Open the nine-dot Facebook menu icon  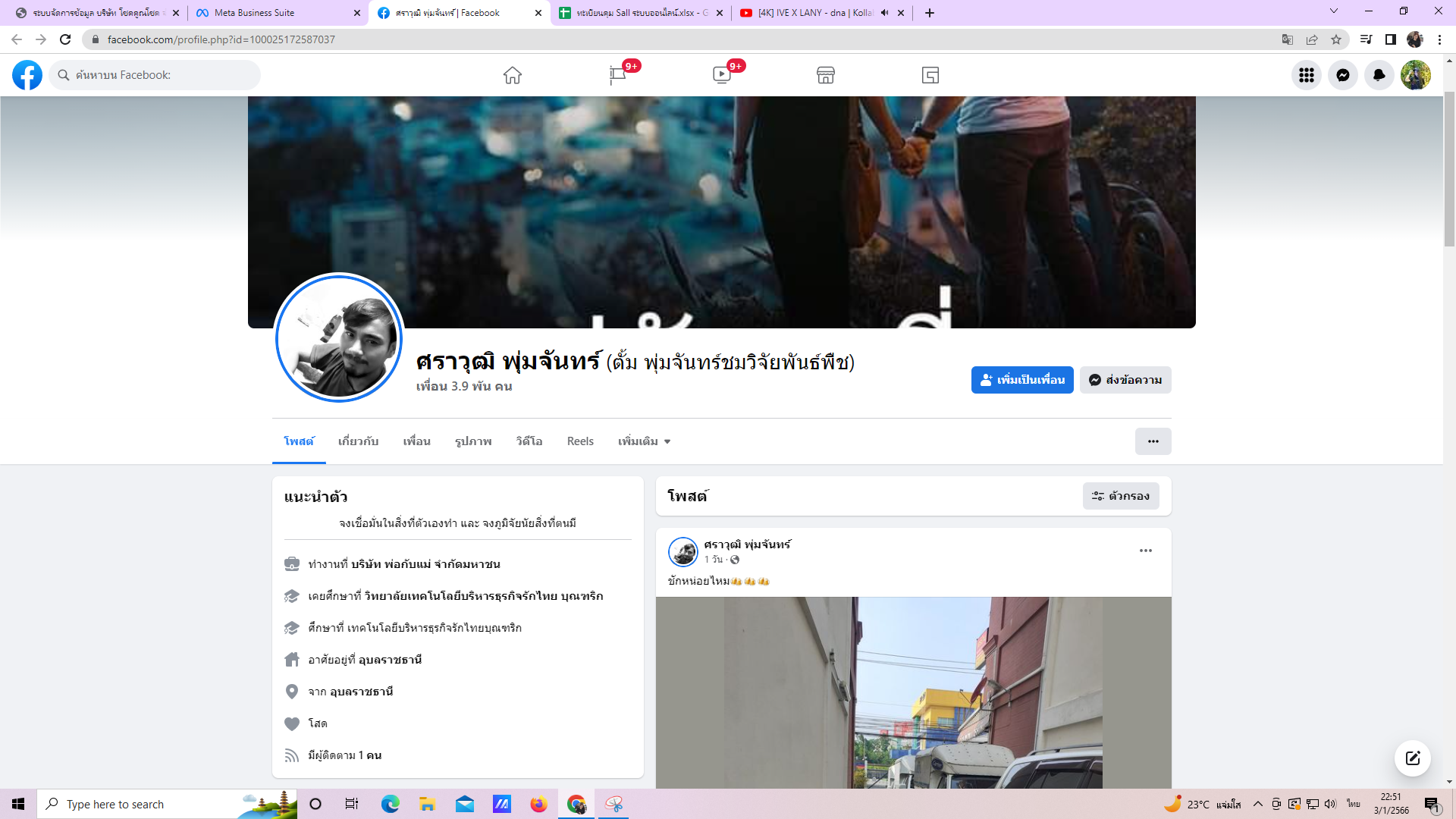click(x=1306, y=75)
